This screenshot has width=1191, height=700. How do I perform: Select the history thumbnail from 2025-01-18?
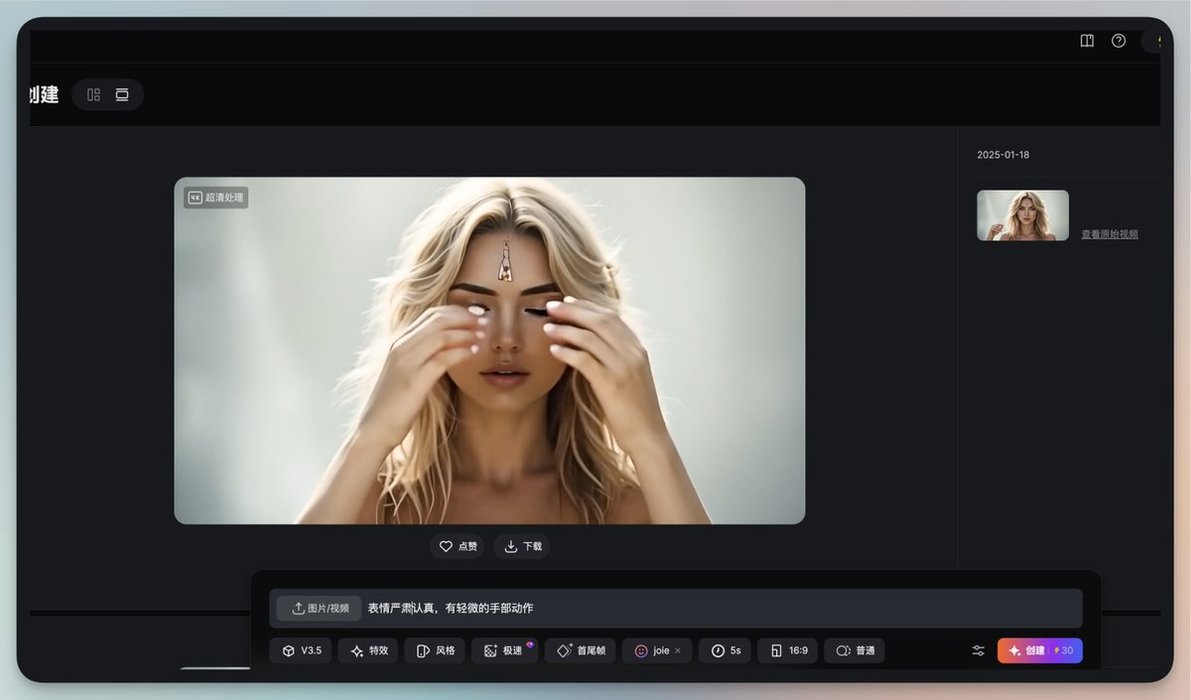1022,216
